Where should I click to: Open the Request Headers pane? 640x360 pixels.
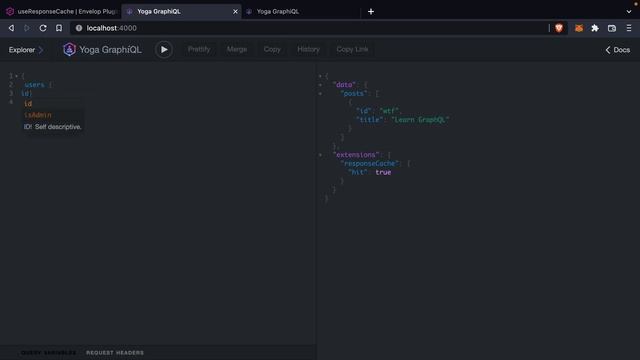click(x=115, y=353)
